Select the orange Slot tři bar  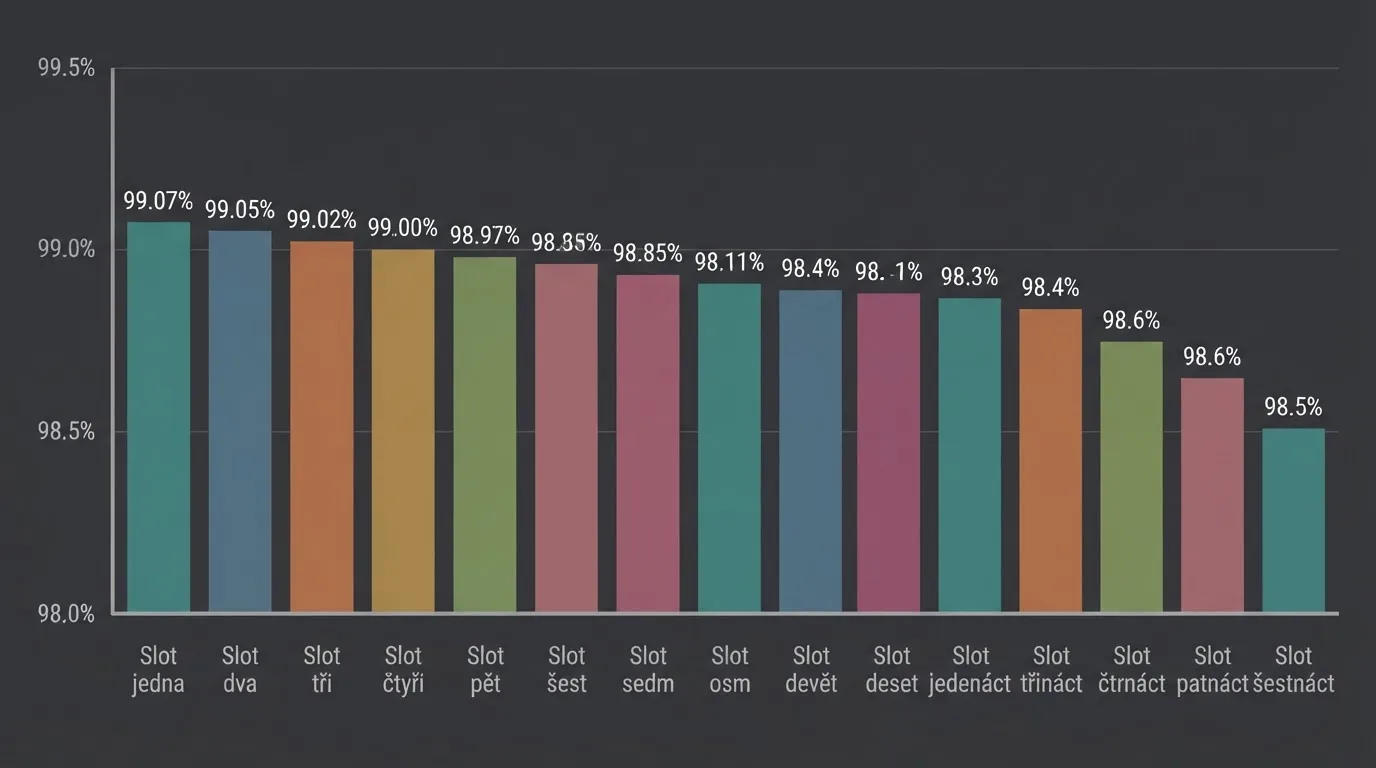pyautogui.click(x=322, y=427)
